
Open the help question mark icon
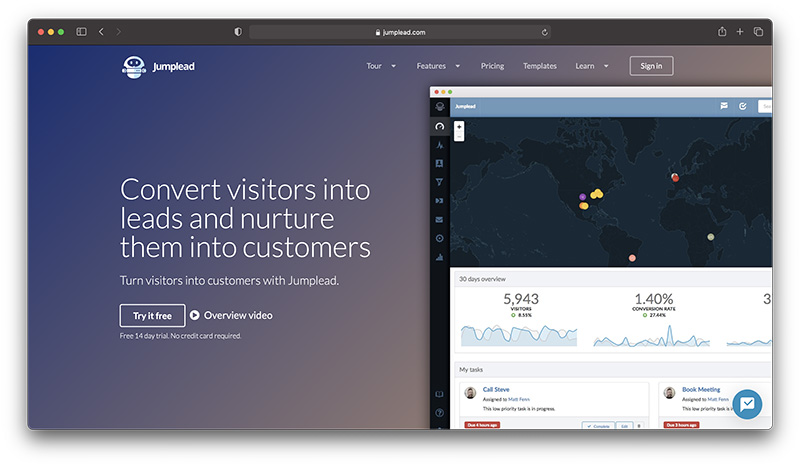[x=439, y=412]
